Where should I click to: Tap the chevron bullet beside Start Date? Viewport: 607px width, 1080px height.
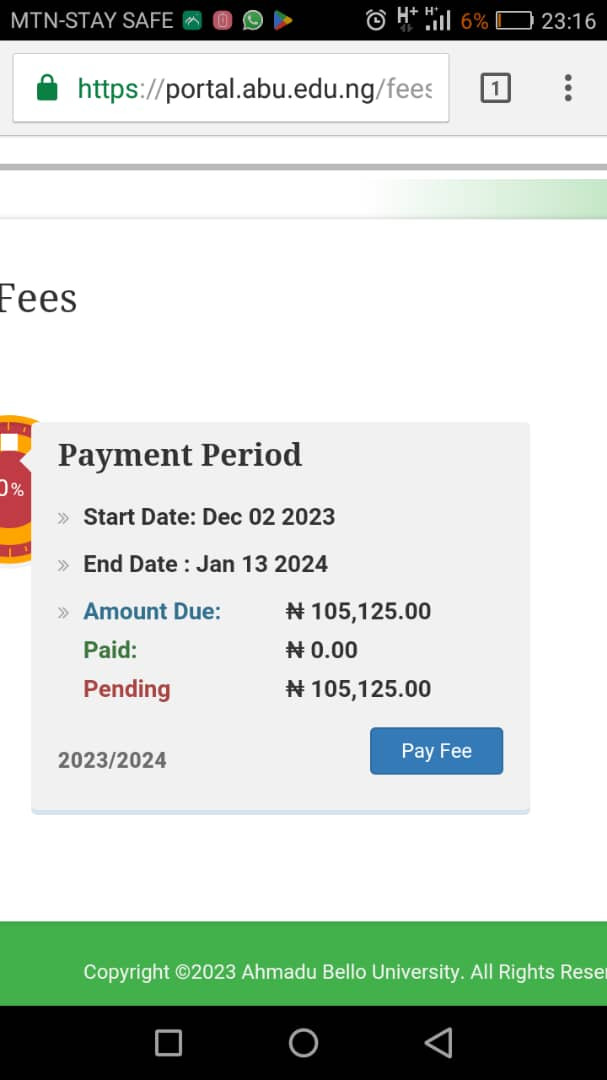pos(64,518)
